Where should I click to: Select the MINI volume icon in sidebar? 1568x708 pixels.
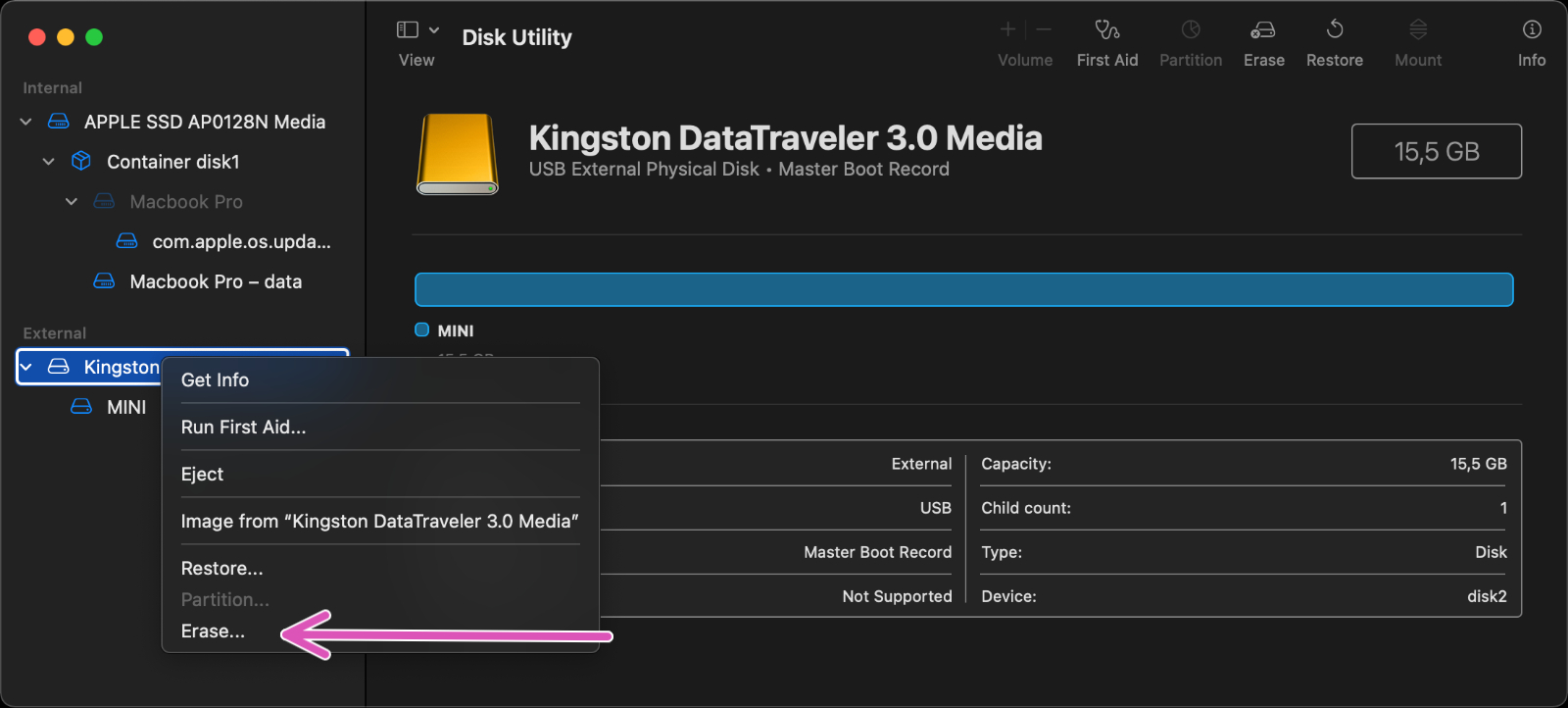click(x=81, y=407)
